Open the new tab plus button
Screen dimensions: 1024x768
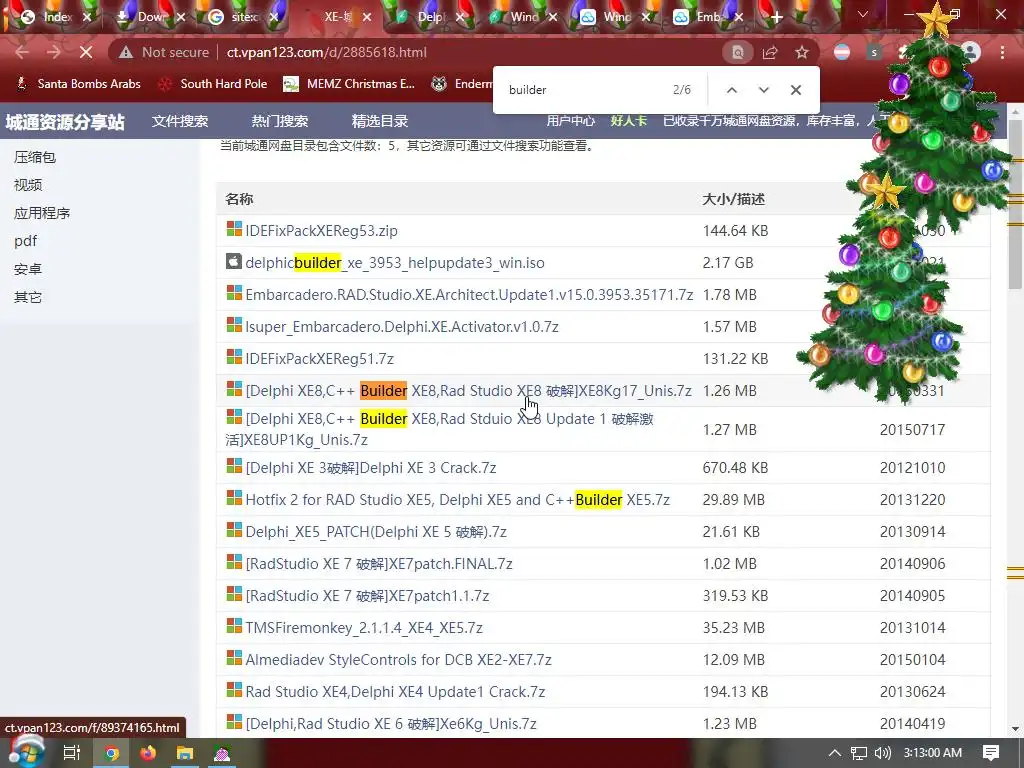(x=776, y=18)
